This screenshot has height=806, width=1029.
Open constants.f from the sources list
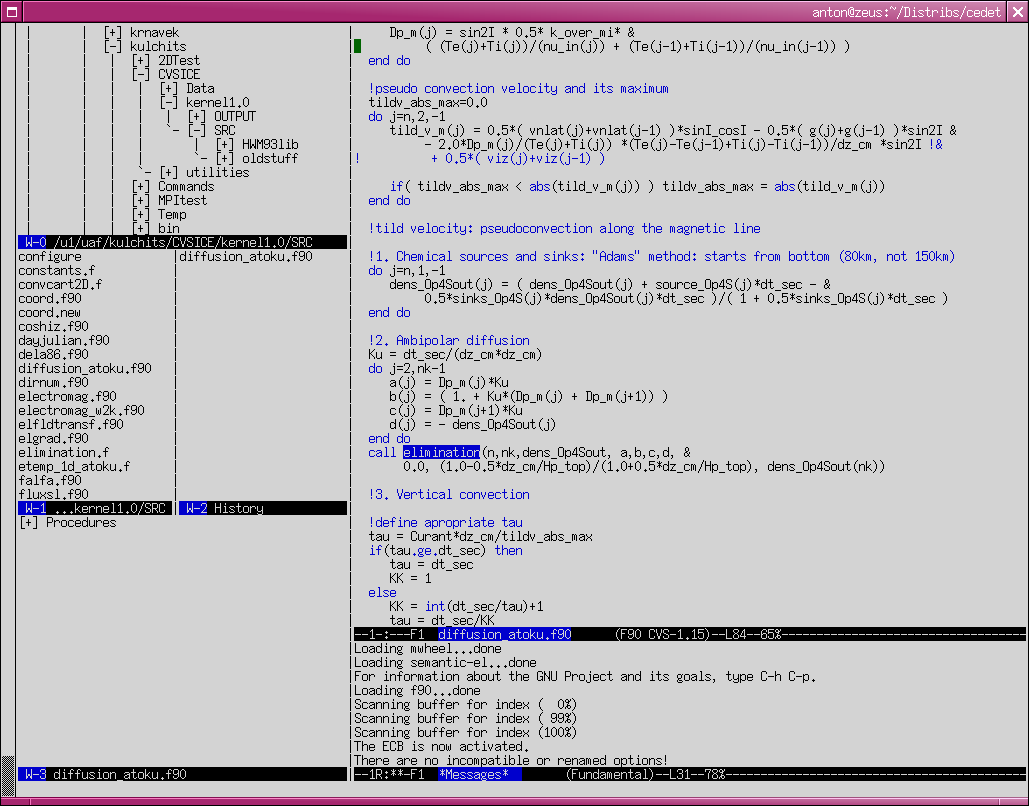tap(57, 271)
